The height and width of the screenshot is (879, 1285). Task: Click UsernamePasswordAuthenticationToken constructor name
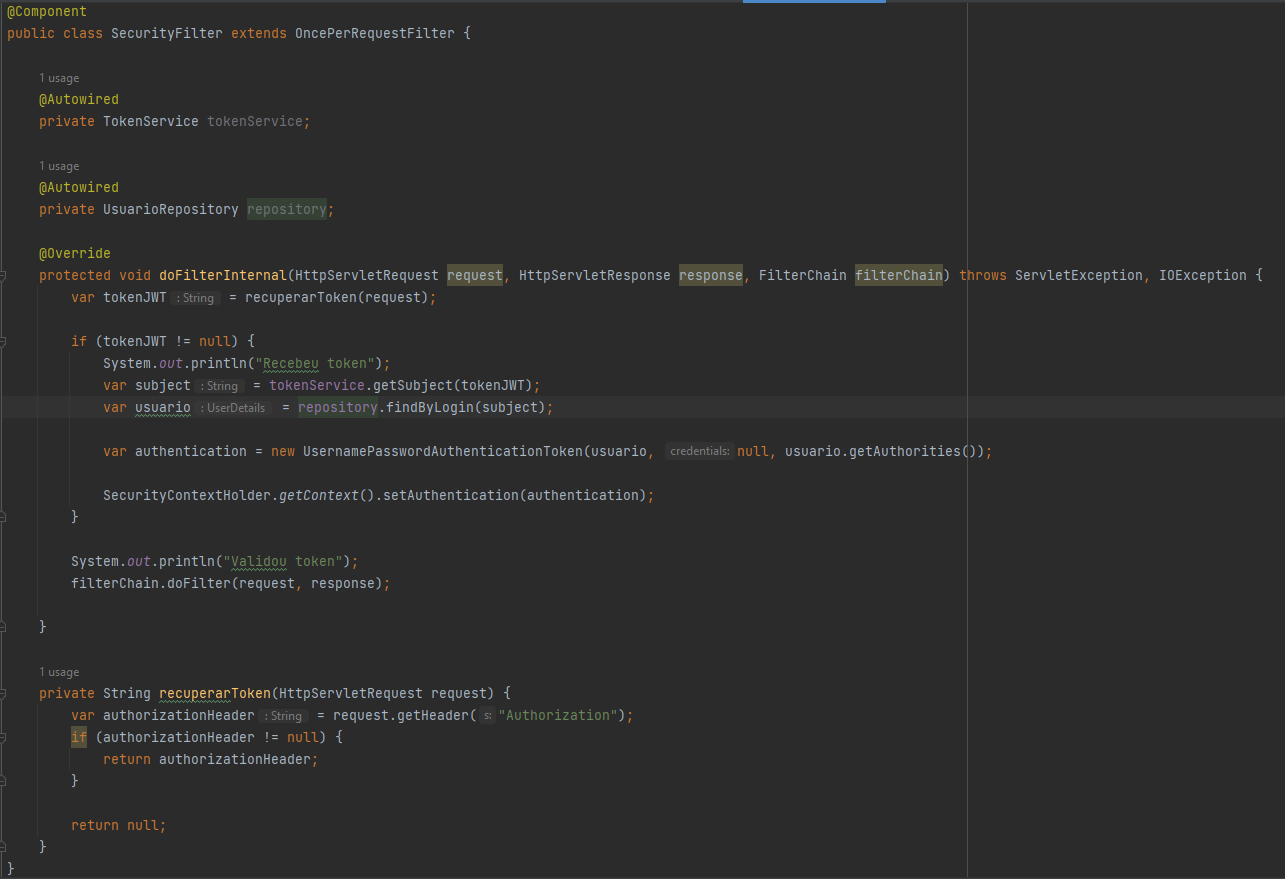pos(443,451)
